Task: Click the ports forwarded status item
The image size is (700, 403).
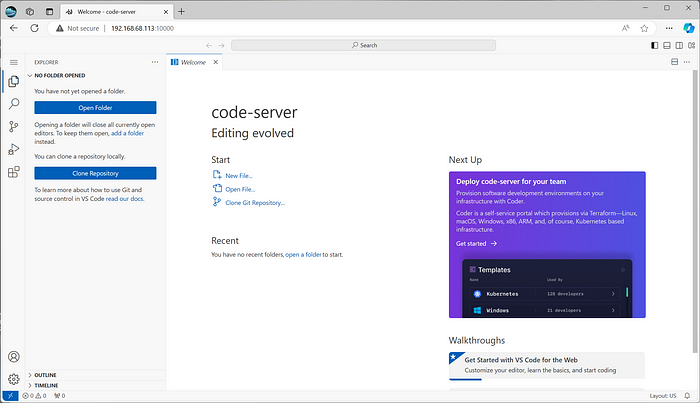Action: click(59, 395)
